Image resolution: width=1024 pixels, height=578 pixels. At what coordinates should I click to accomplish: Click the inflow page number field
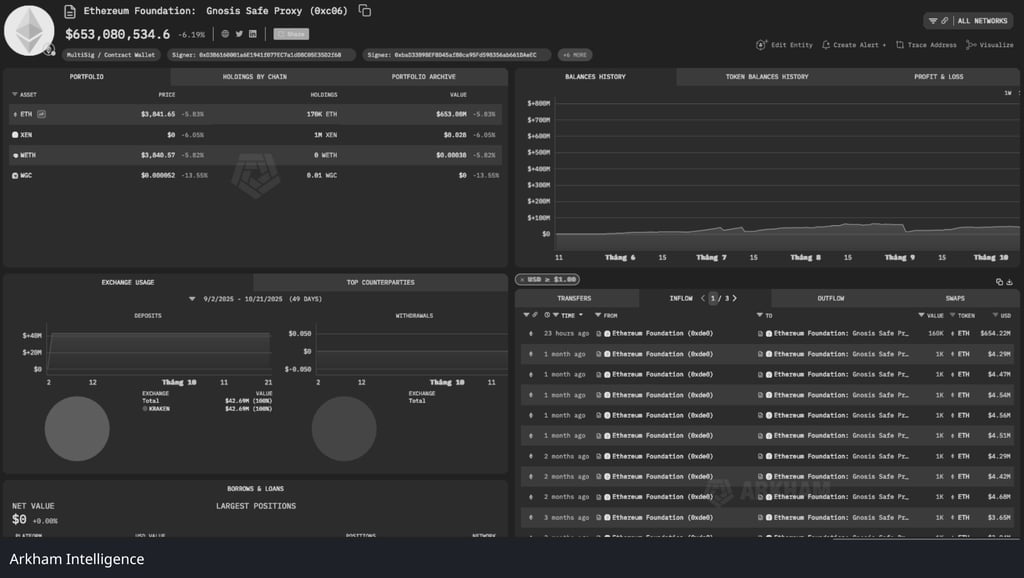713,298
